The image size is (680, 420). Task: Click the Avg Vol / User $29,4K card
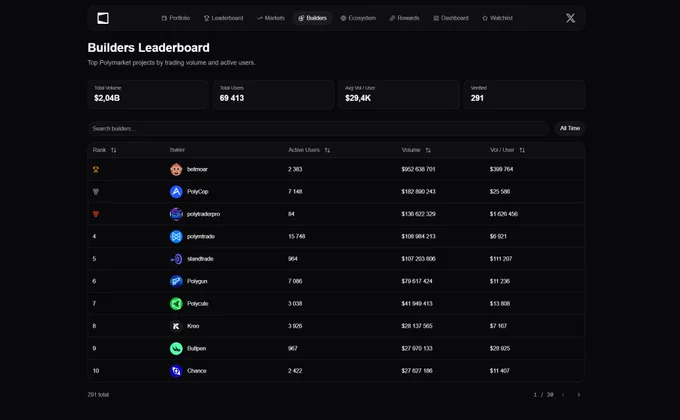coord(399,94)
